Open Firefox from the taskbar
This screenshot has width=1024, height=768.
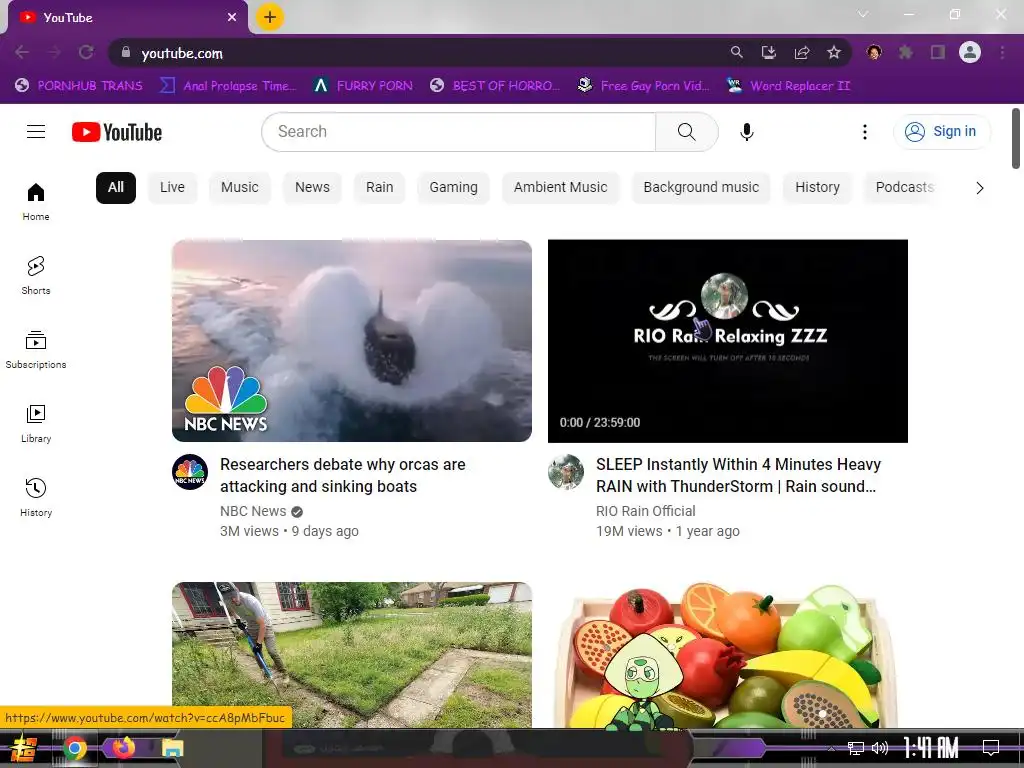pos(123,748)
